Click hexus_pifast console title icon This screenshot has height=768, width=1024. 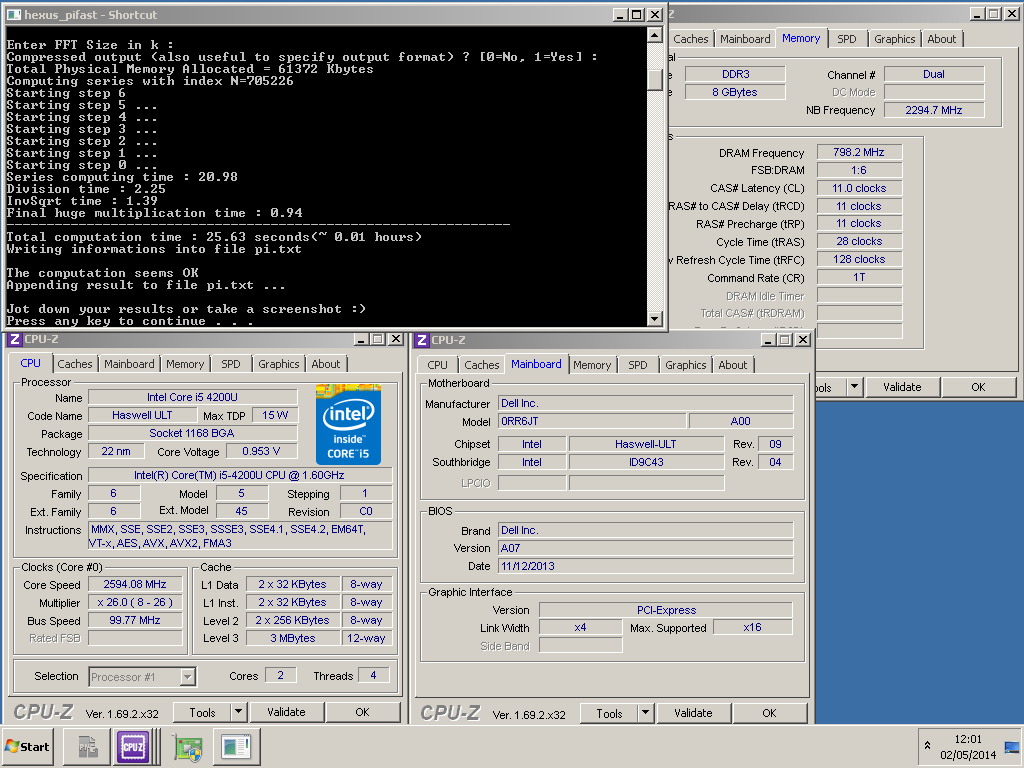(x=14, y=14)
